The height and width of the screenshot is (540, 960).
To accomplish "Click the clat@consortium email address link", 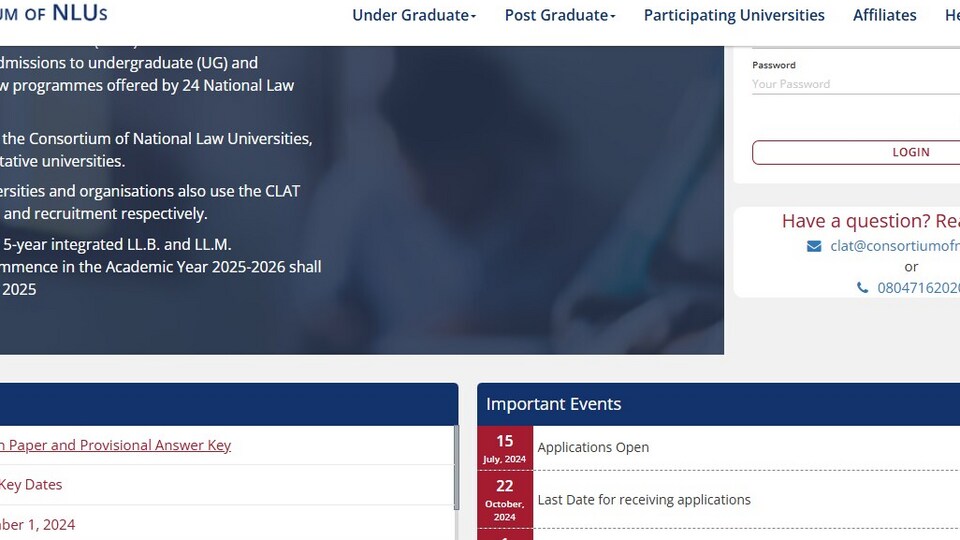I will click(x=894, y=246).
